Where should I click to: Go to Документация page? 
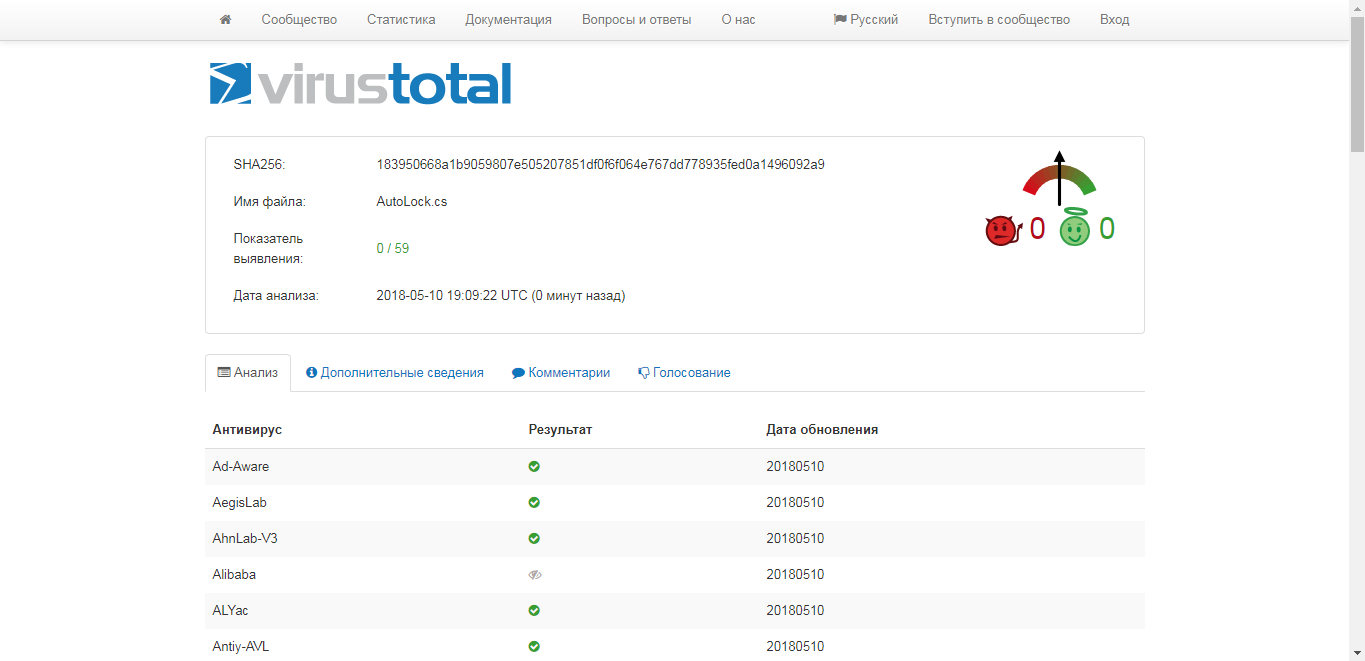508,20
